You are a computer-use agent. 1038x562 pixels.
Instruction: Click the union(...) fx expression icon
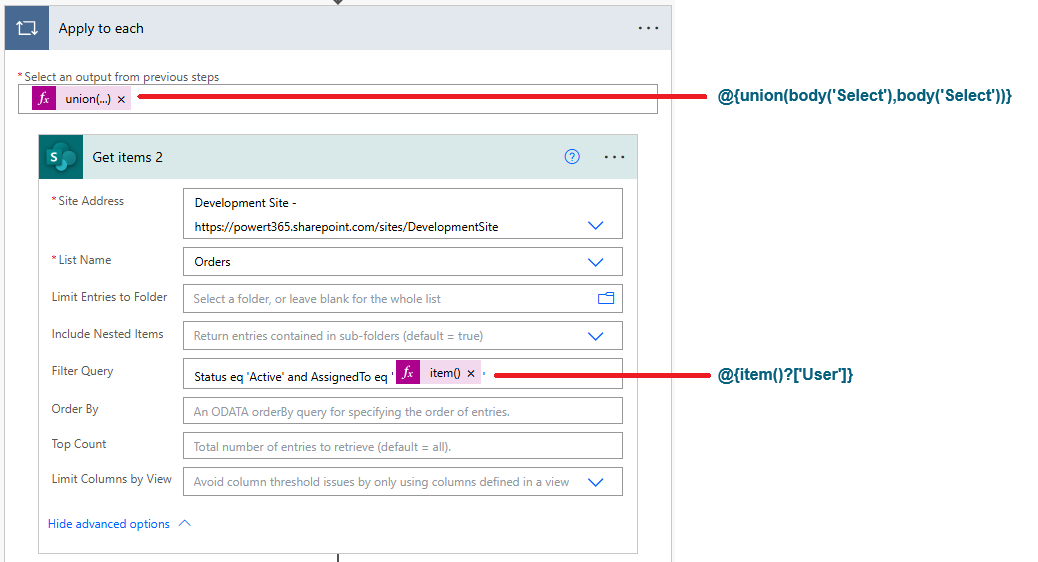[x=43, y=99]
